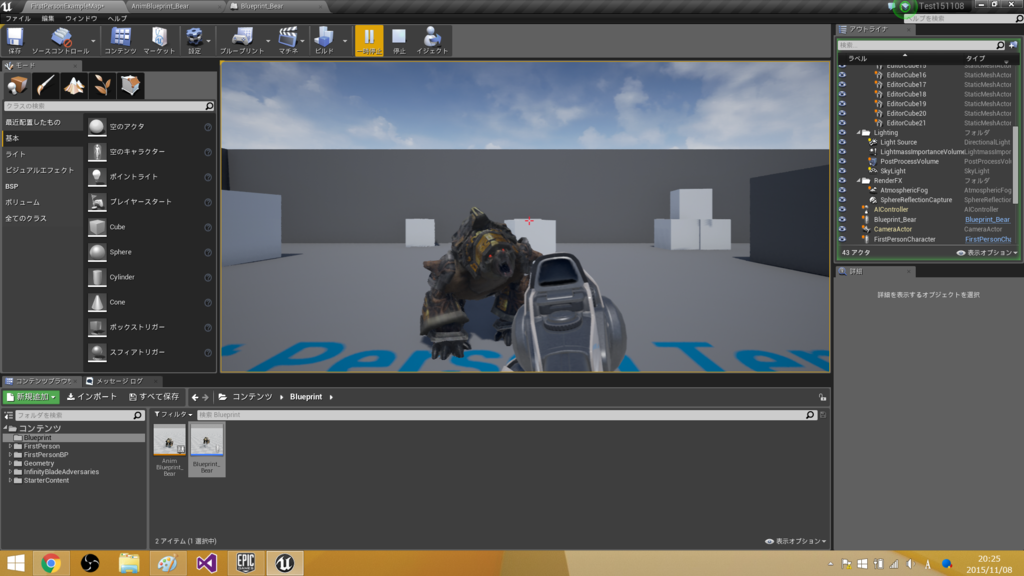Collapse the Lighting folder in outliner
The height and width of the screenshot is (576, 1024).
[859, 133]
